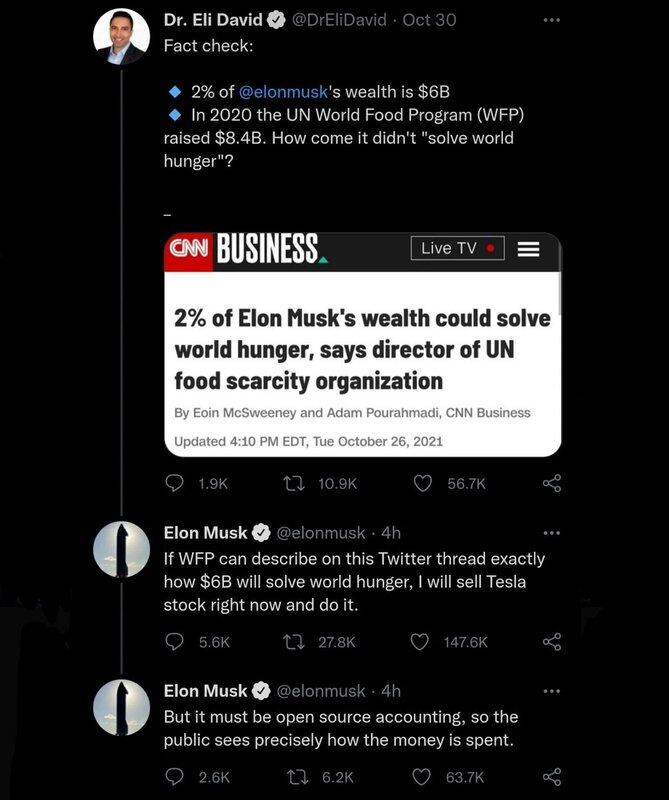
Task: Share Dr. Eli David's tweet
Action: click(552, 483)
